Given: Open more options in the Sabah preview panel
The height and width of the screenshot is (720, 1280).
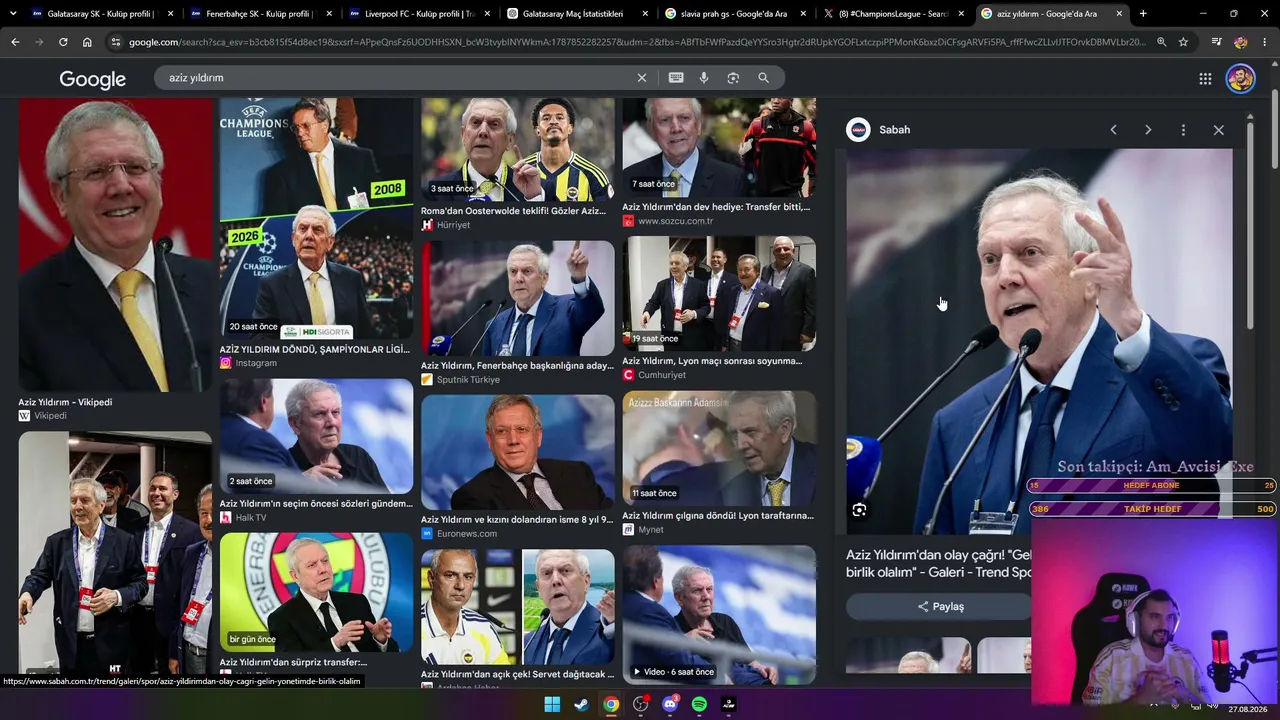Looking at the screenshot, I should 1183,130.
